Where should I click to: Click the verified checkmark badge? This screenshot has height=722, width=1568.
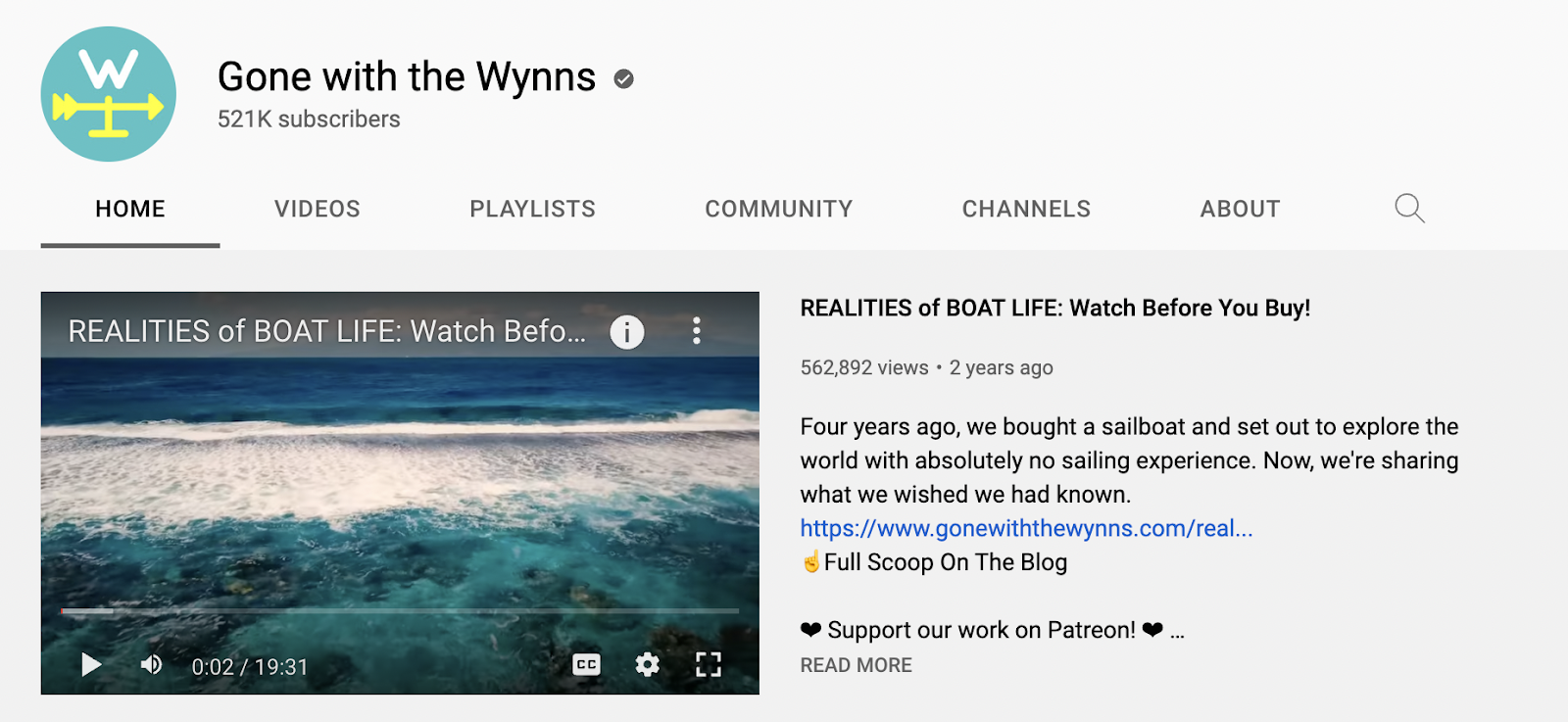[624, 79]
